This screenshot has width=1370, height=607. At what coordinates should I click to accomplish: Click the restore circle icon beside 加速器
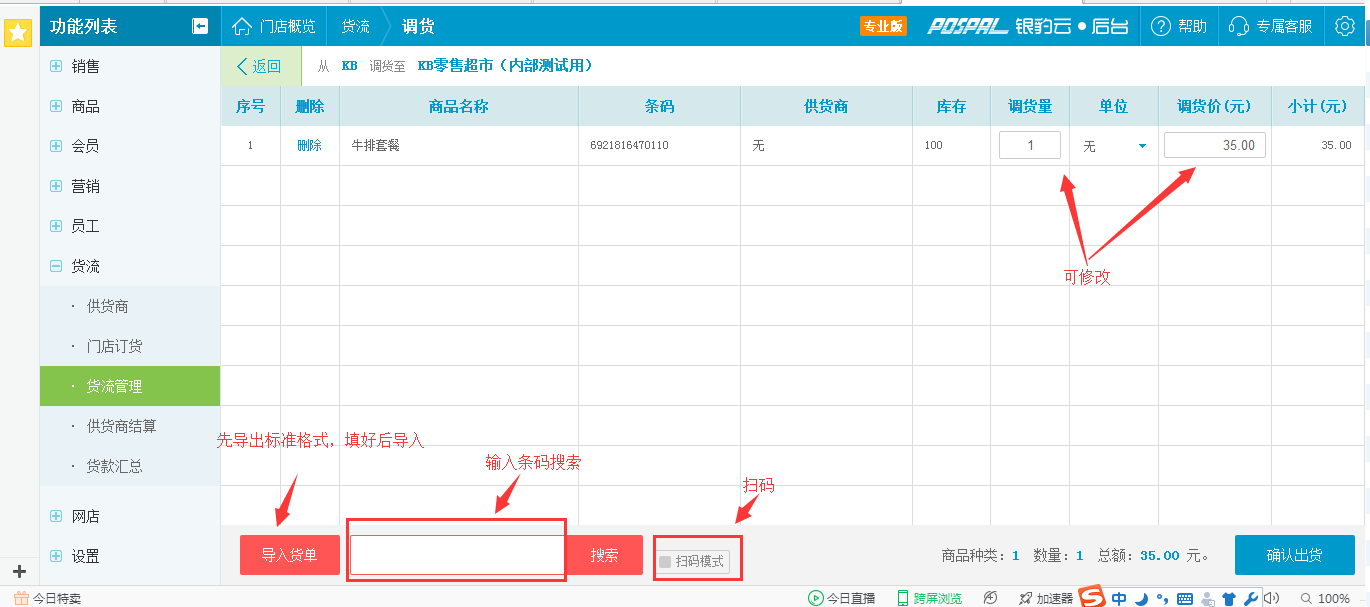[x=991, y=598]
